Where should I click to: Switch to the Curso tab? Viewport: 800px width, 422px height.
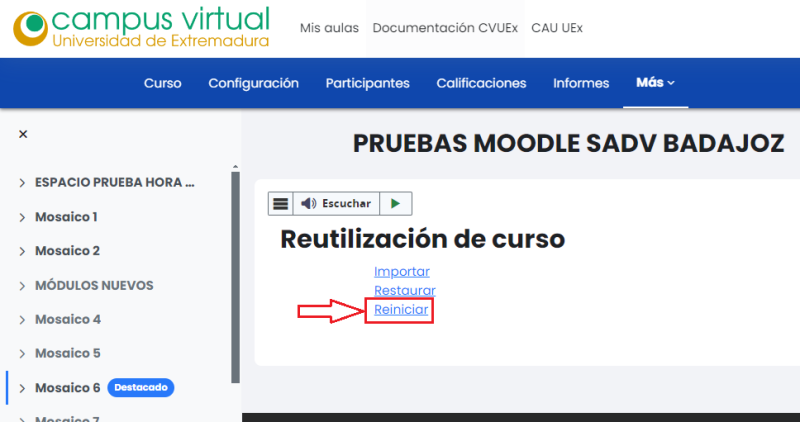pos(163,83)
